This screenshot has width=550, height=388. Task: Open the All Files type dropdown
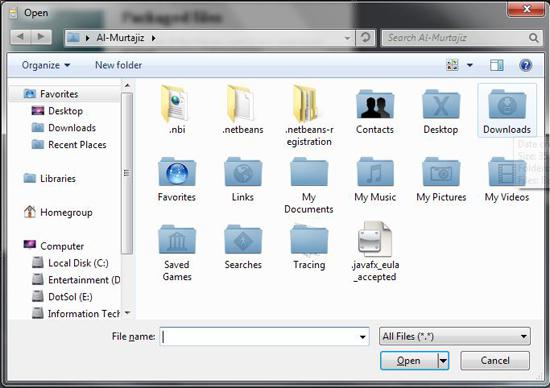point(455,336)
